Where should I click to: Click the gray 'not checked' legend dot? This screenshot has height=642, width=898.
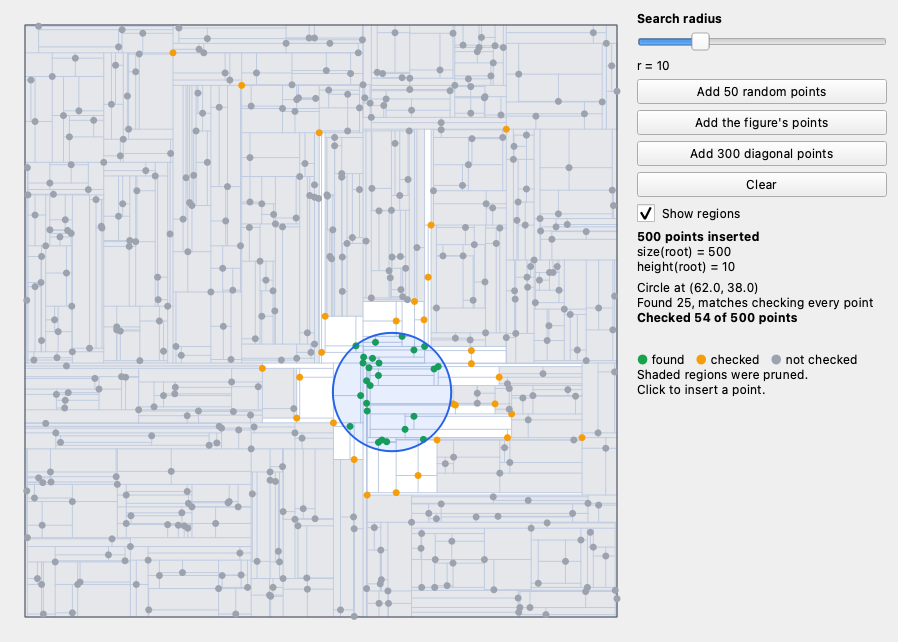776,360
